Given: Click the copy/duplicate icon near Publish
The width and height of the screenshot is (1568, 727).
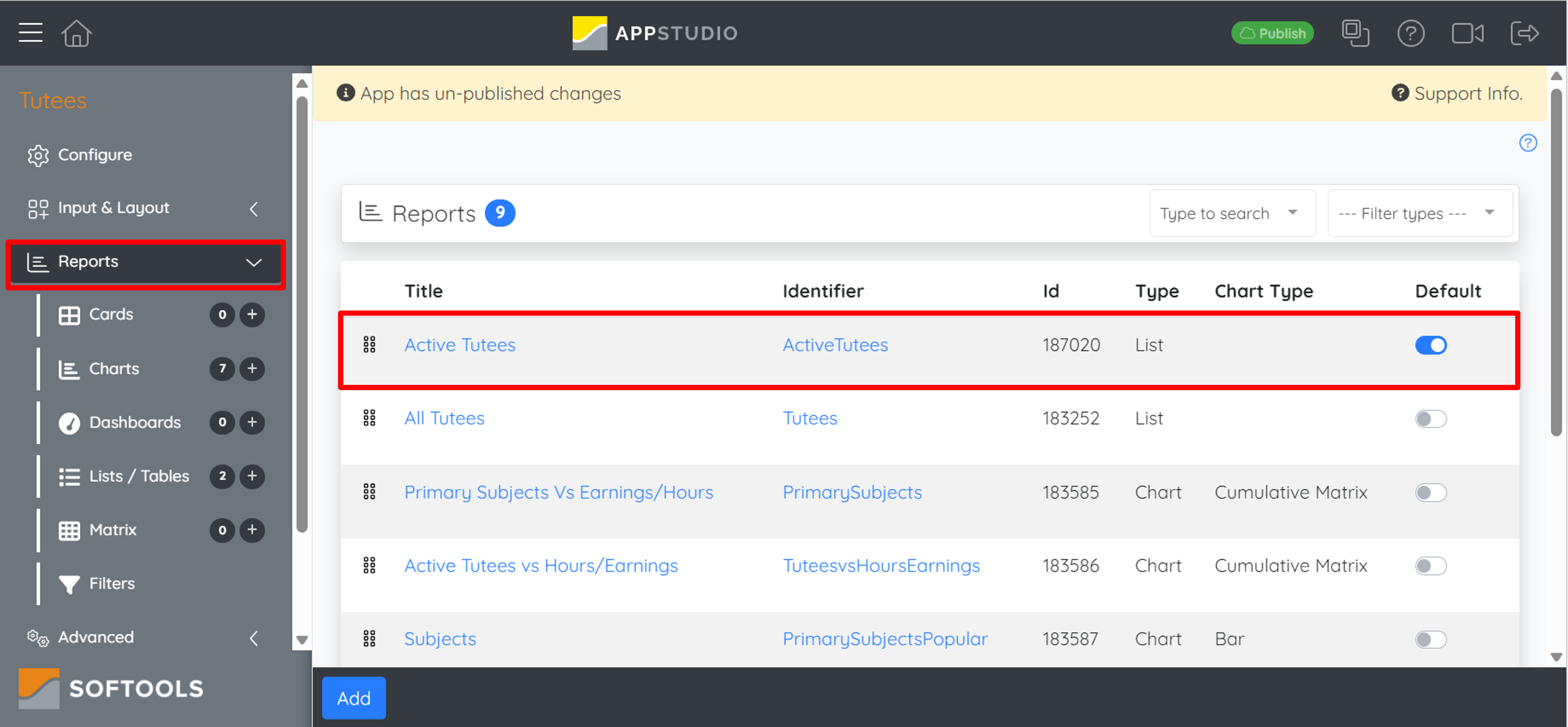Looking at the screenshot, I should tap(1356, 33).
